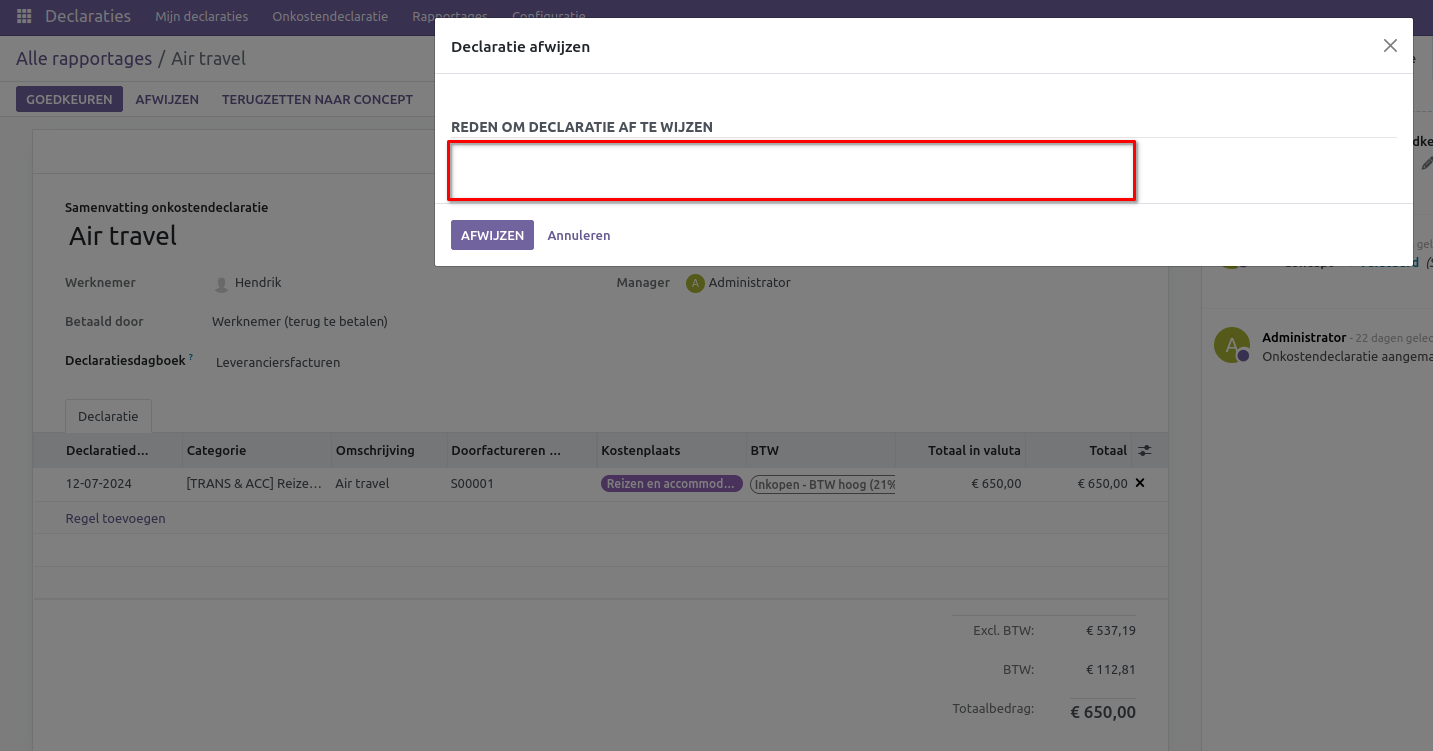Go to Alle rapportages breadcrumb

83,59
